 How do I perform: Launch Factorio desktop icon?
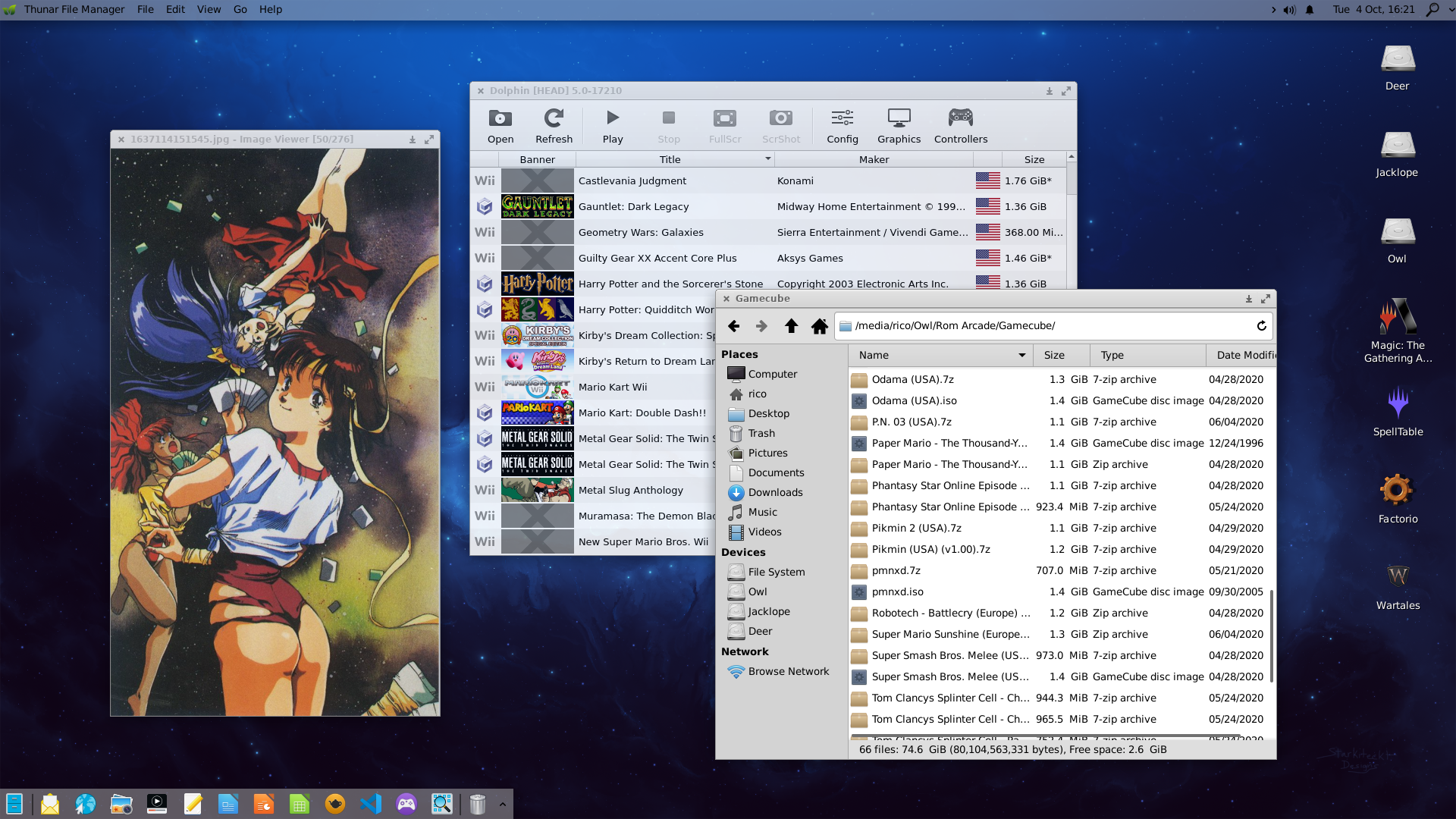pos(1398,499)
